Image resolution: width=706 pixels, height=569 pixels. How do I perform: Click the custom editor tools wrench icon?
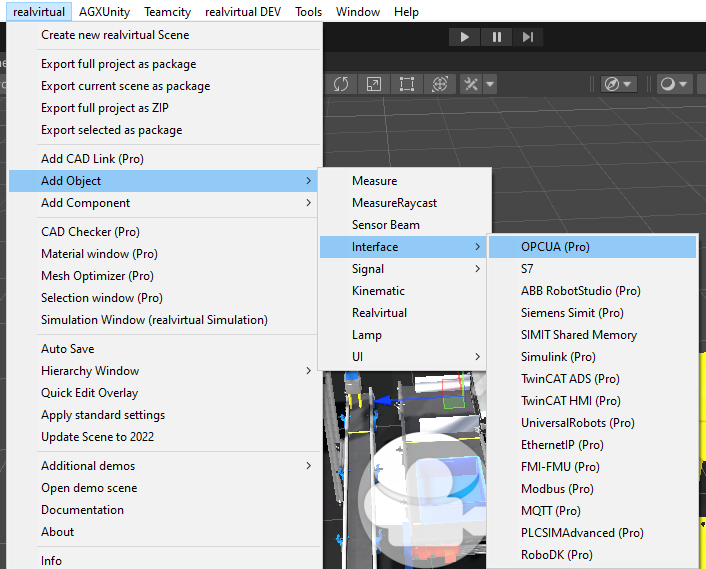(x=470, y=84)
